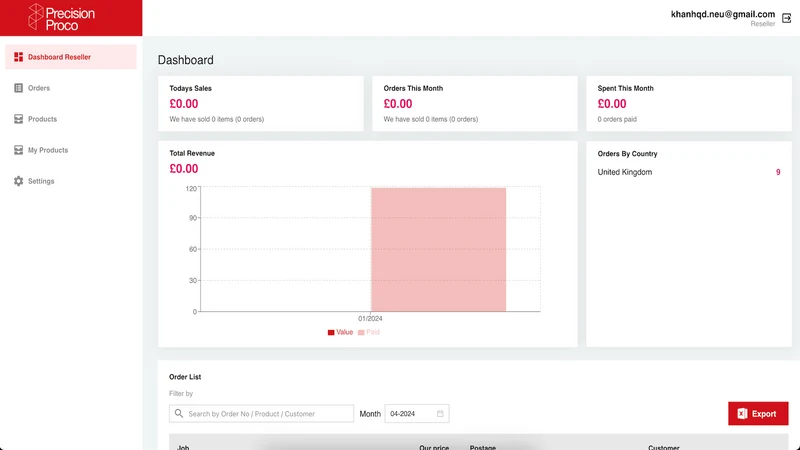Click the Dashboard page title
800x450 pixels.
tap(186, 60)
